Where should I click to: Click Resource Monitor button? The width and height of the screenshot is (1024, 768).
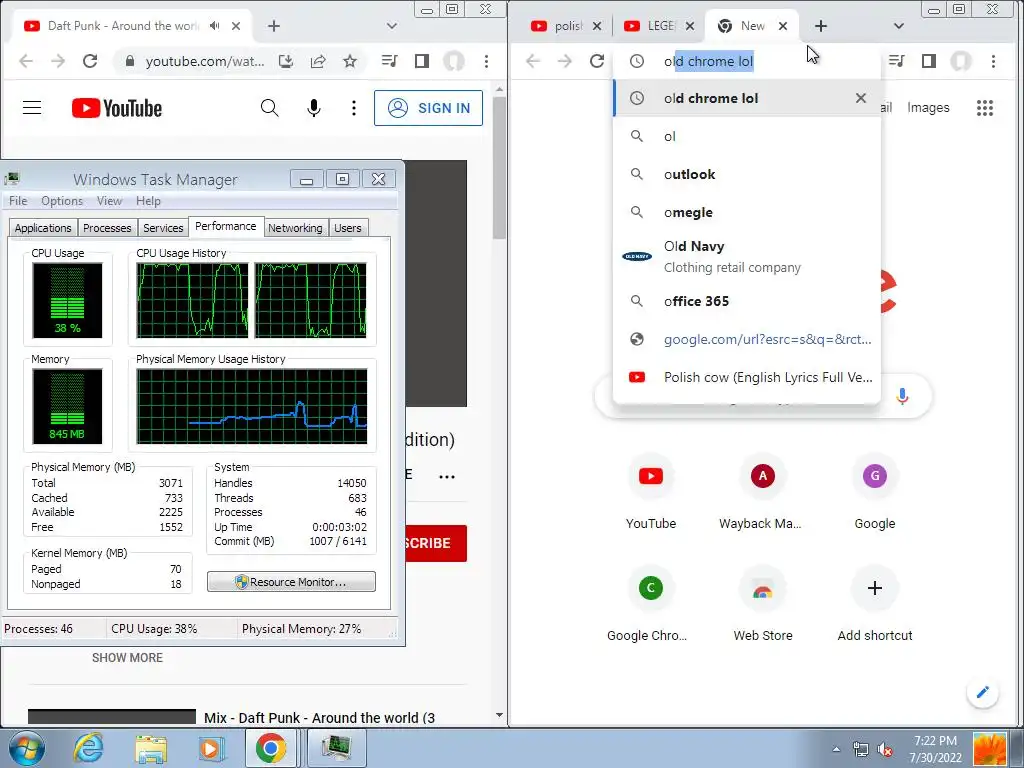[291, 582]
